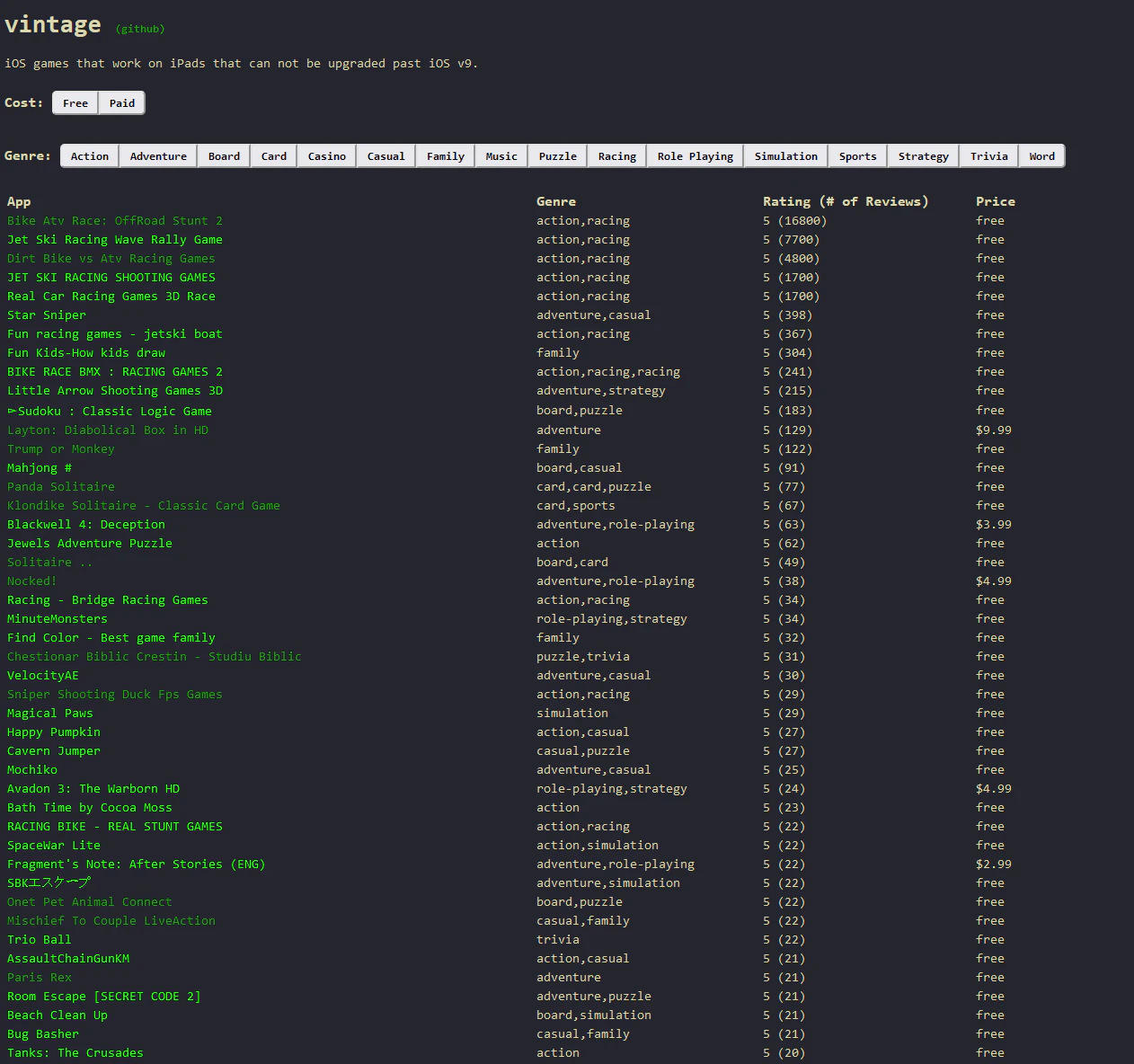Open Real Car Racing Games 3D Race
The height and width of the screenshot is (1064, 1134).
click(111, 297)
